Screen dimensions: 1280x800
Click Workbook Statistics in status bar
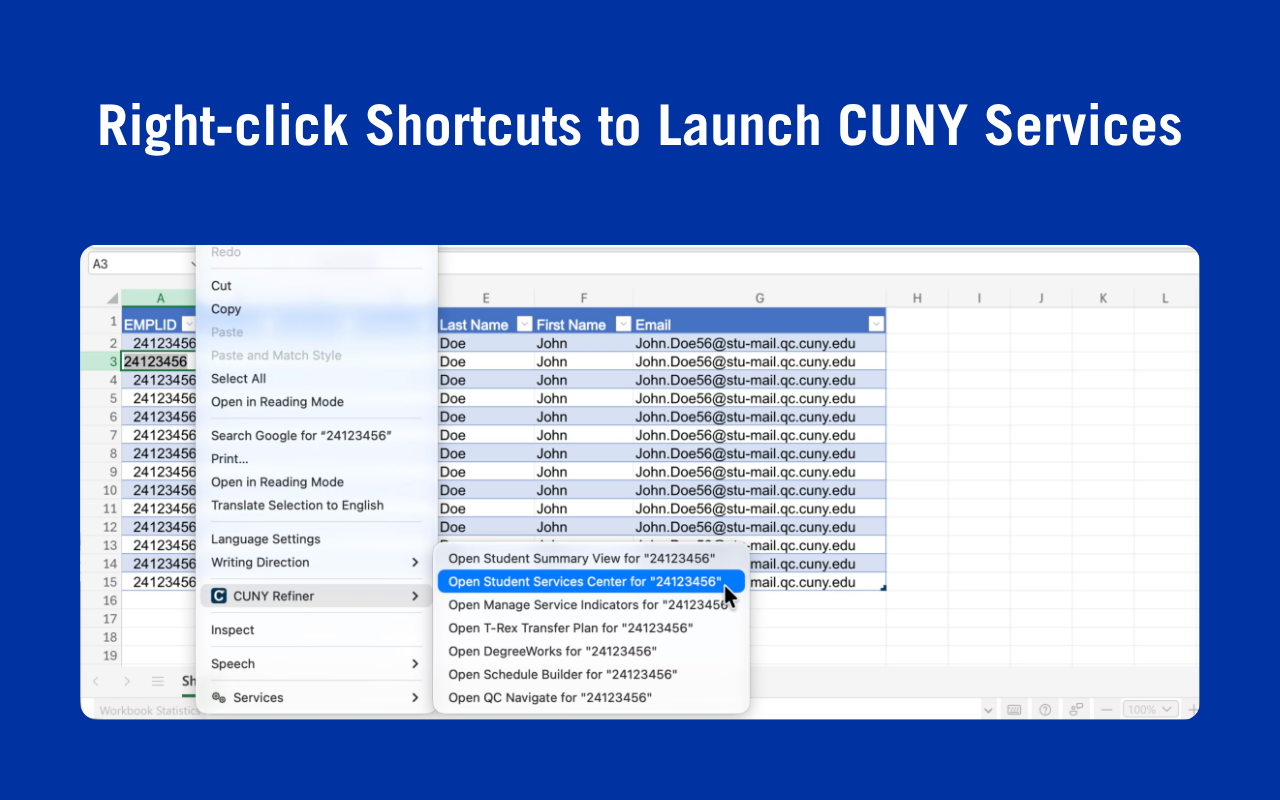(x=150, y=710)
